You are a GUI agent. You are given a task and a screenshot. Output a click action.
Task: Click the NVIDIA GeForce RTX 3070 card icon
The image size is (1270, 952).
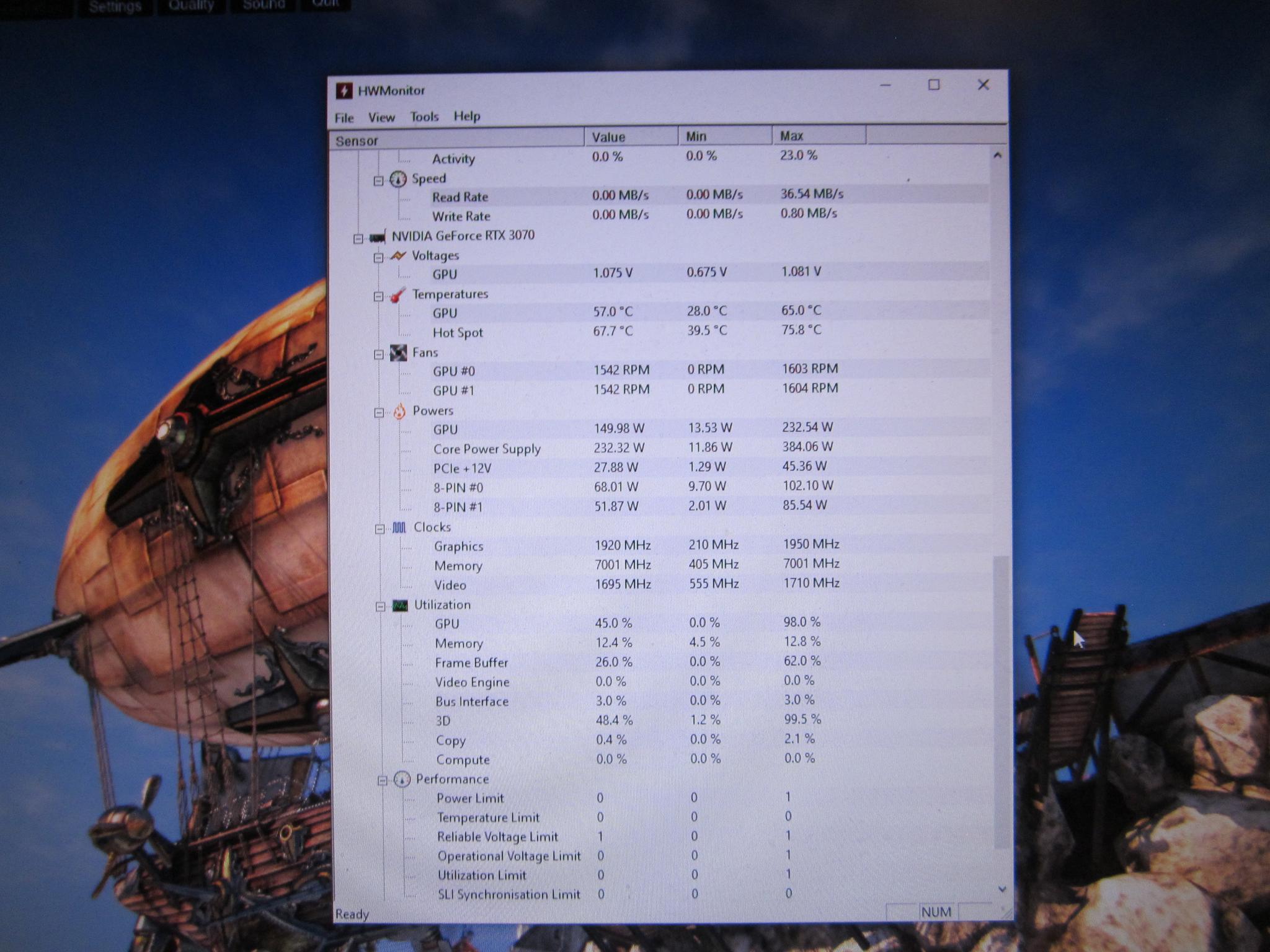coord(377,237)
